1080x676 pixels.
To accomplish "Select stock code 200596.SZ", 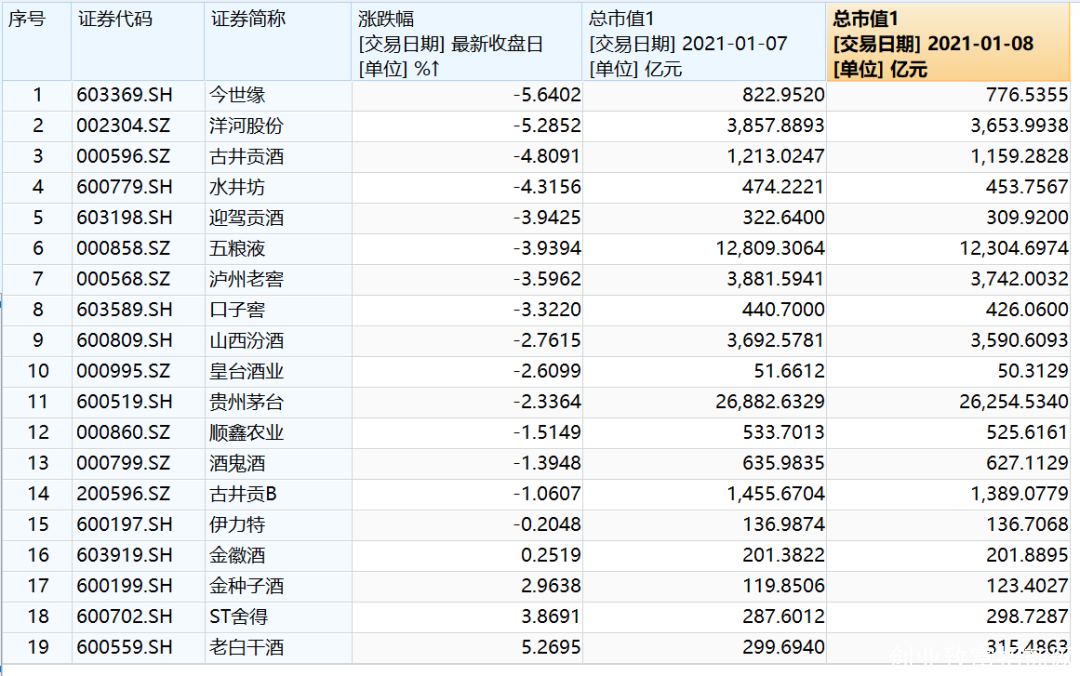I will (123, 493).
